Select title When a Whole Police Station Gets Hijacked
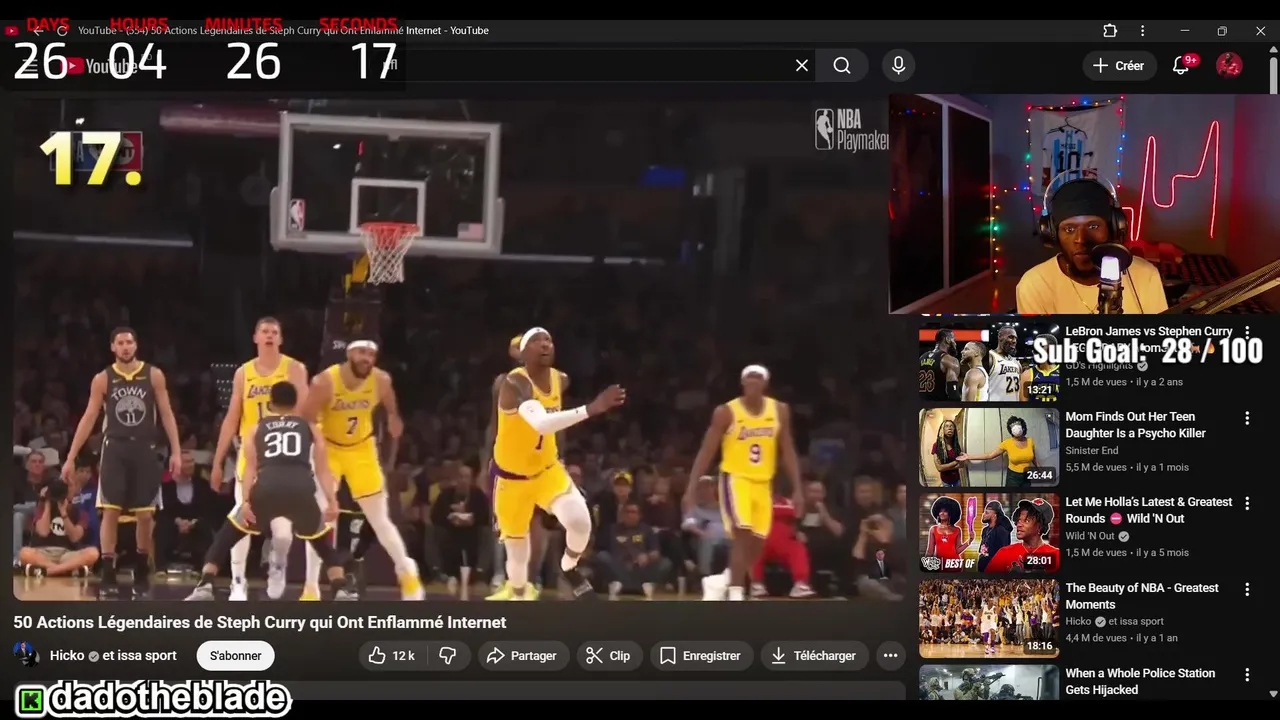The height and width of the screenshot is (720, 1280). click(1140, 681)
